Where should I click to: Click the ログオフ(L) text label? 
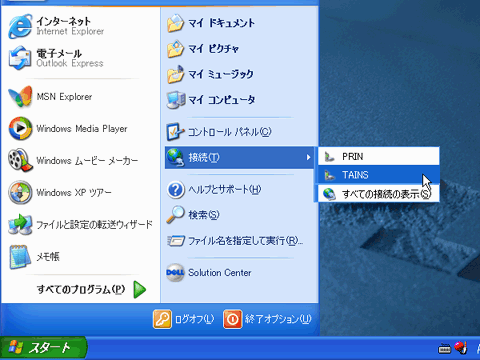pyautogui.click(x=194, y=319)
